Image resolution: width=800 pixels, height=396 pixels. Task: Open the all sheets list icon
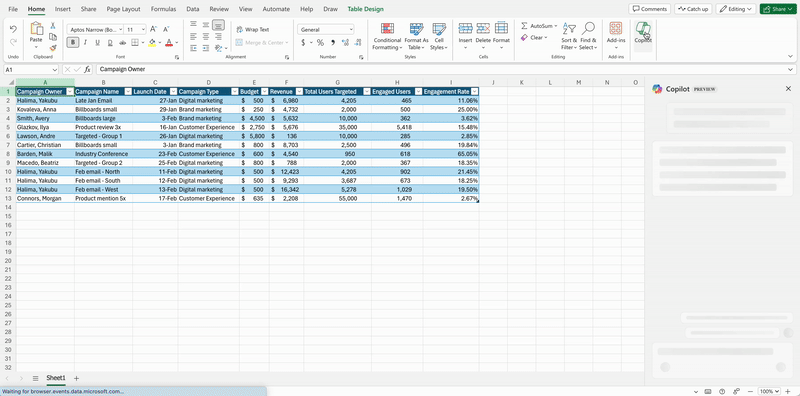coord(36,378)
